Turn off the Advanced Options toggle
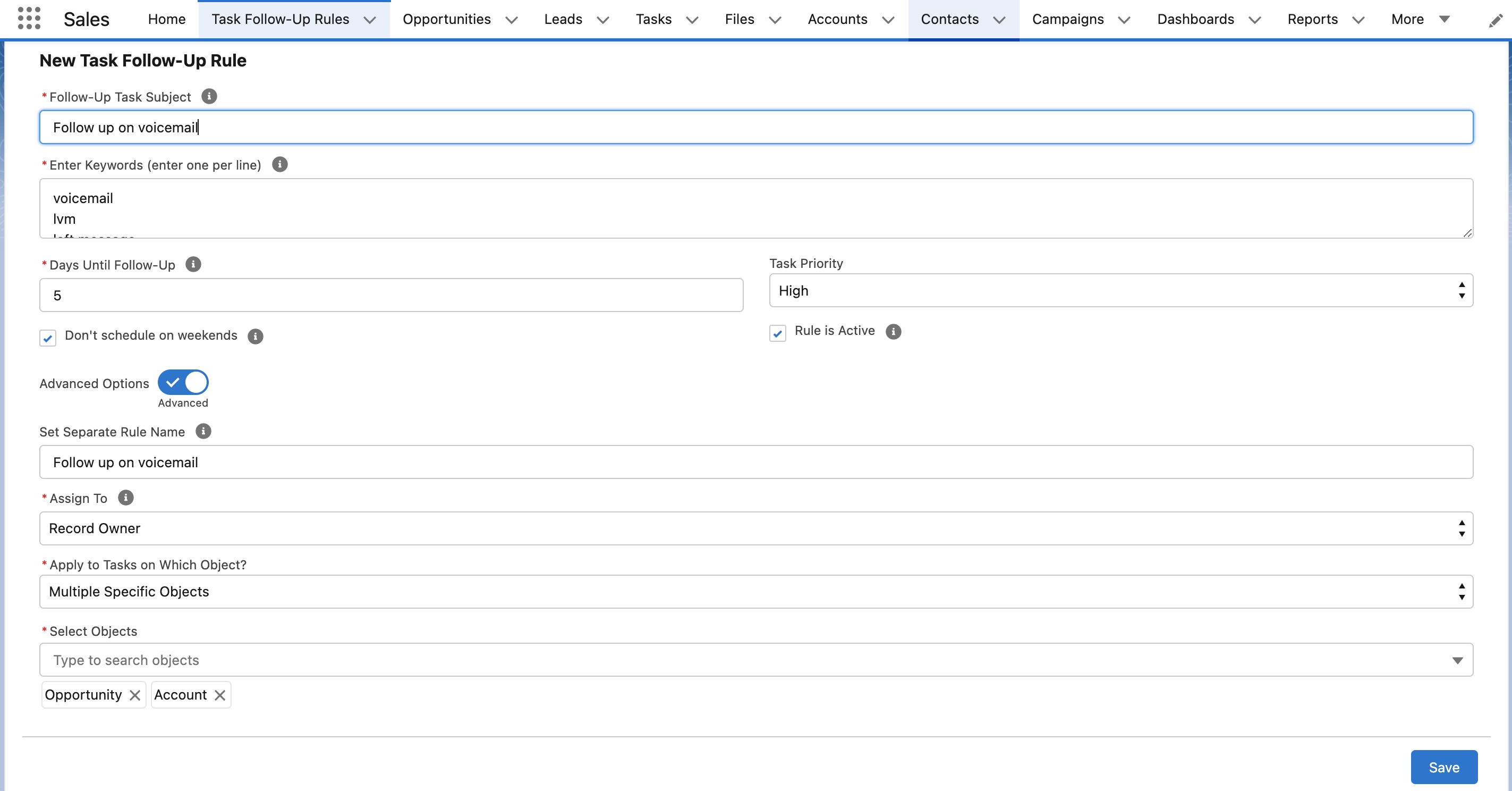The width and height of the screenshot is (1512, 791). (x=183, y=382)
